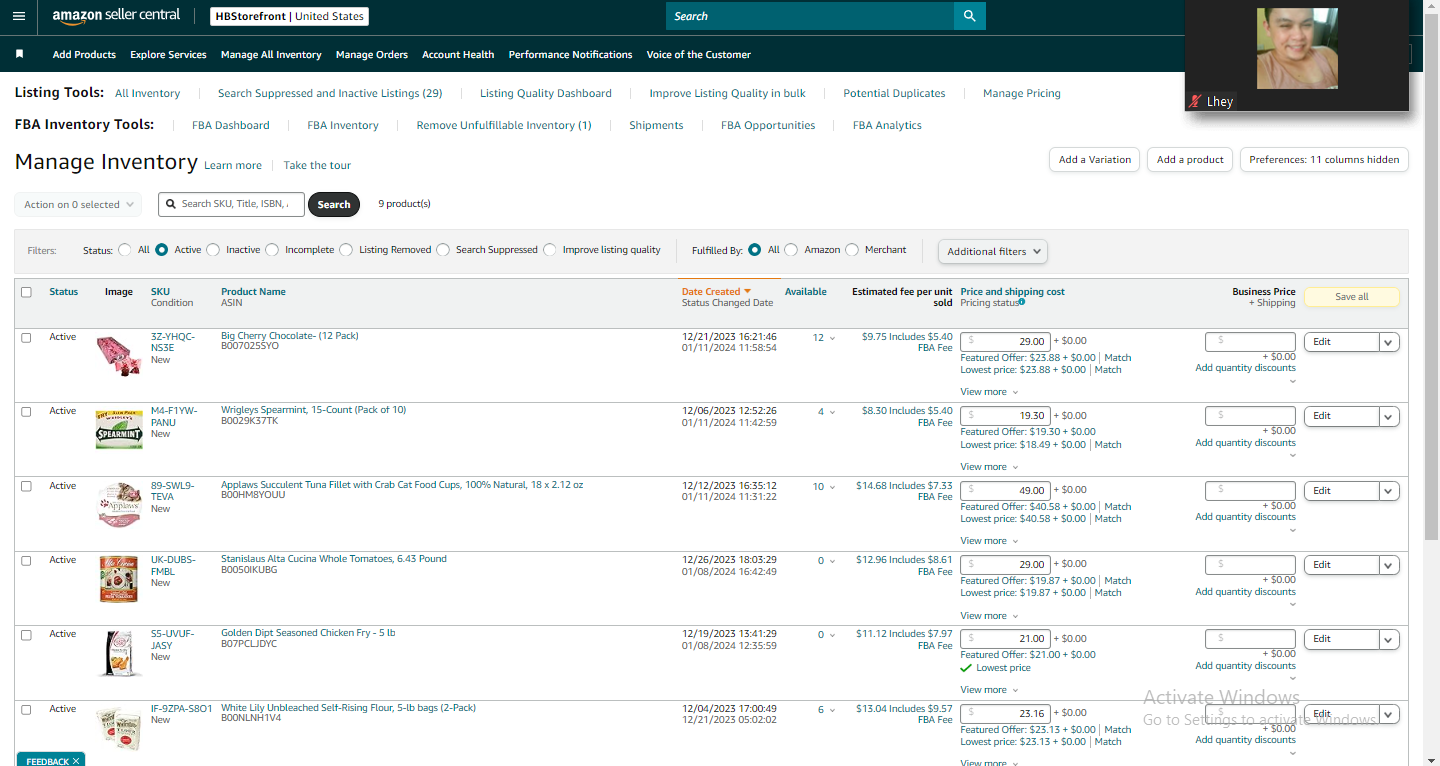Select the Incomplete status filter
1440x766 pixels.
(x=272, y=250)
